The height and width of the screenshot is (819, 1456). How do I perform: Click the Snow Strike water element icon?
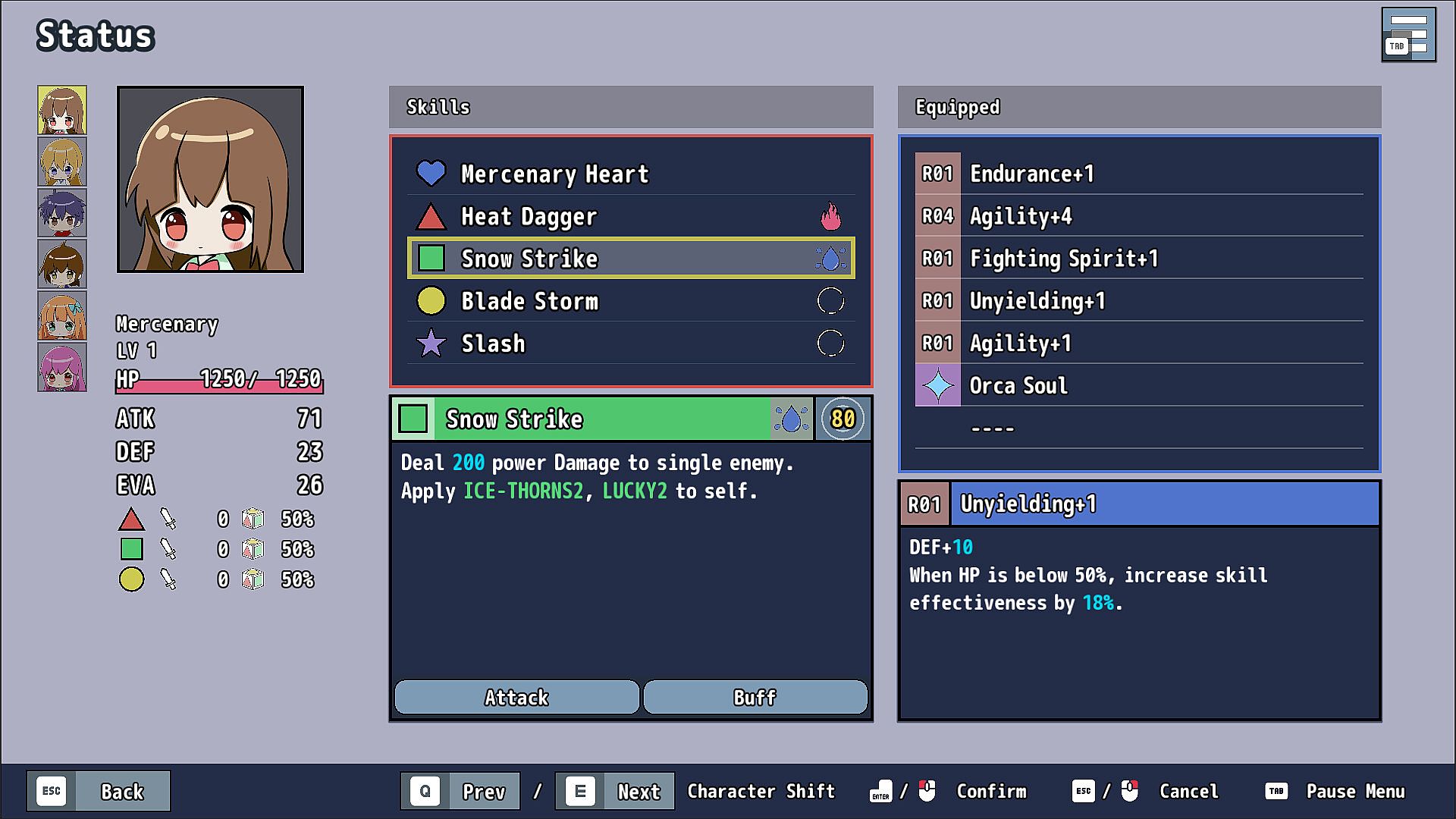[830, 259]
